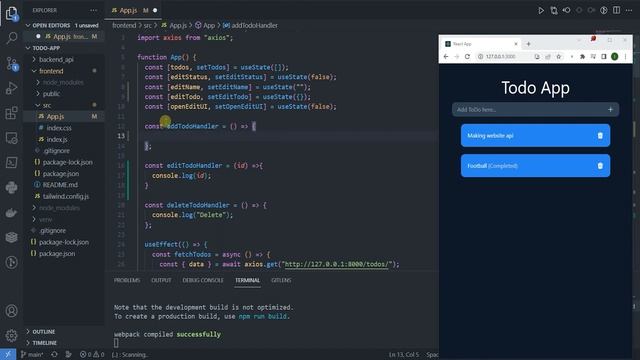Open Explorer panel ellipsis menu
Viewport: 640px width, 360px height.
point(93,10)
